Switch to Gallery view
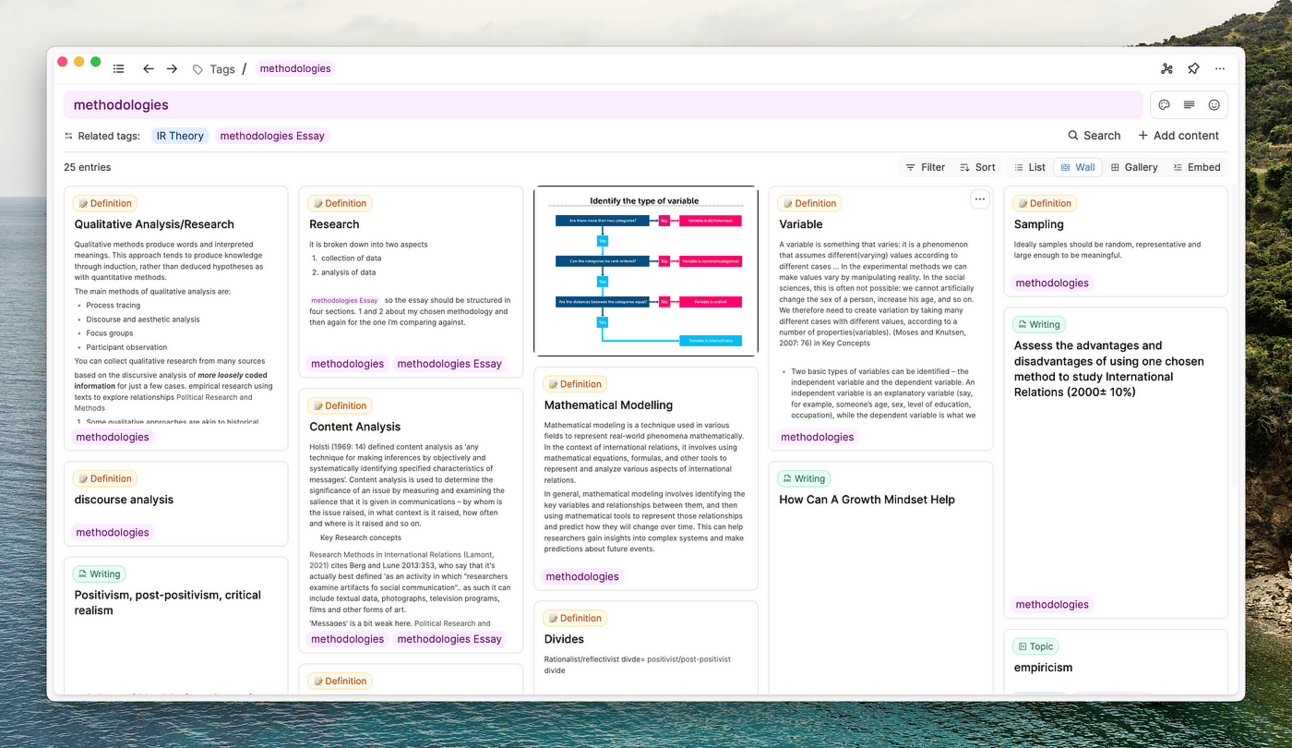Viewport: 1292px width, 748px height. coord(1134,168)
